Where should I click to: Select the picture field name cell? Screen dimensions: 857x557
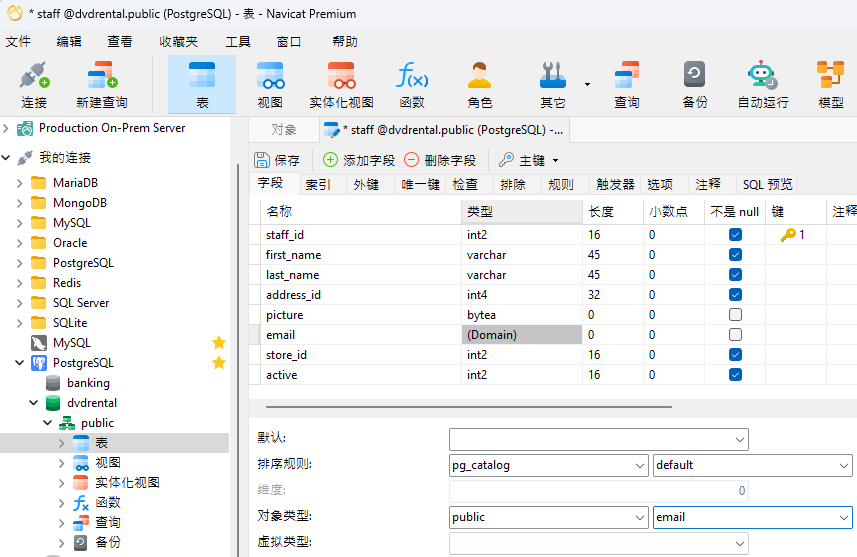coord(361,315)
